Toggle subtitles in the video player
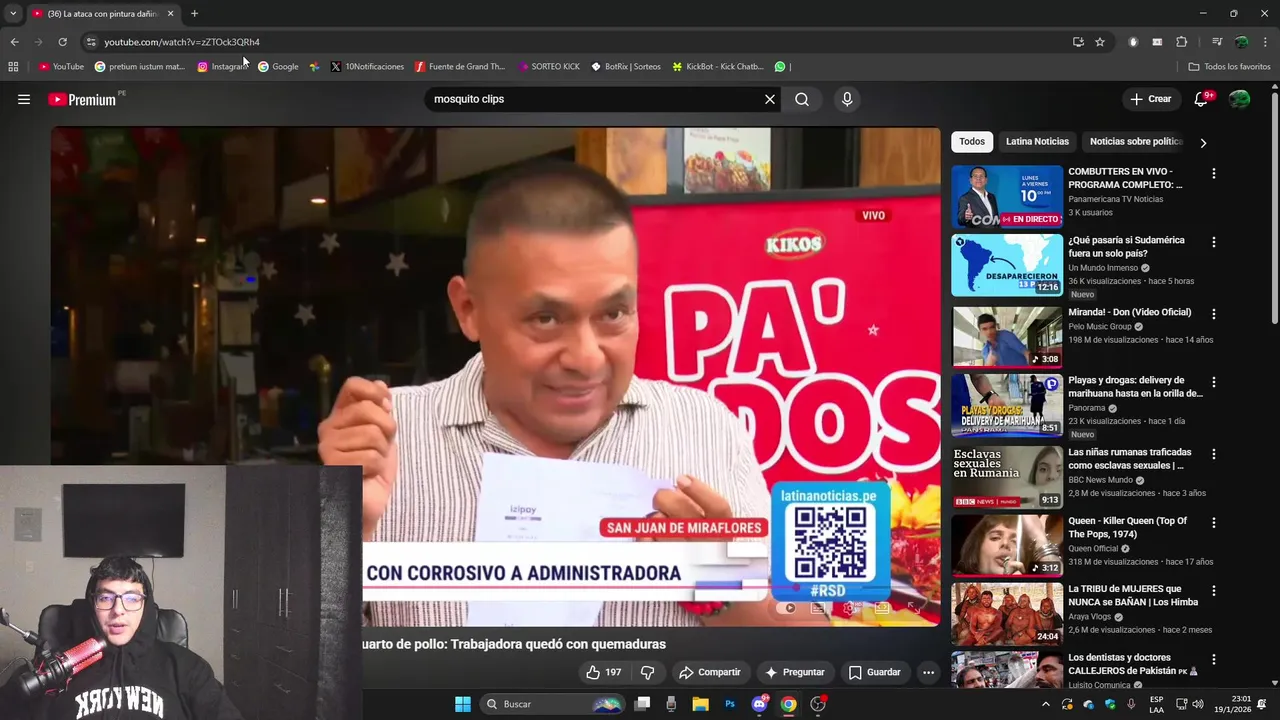This screenshot has width=1280, height=720. 818,608
